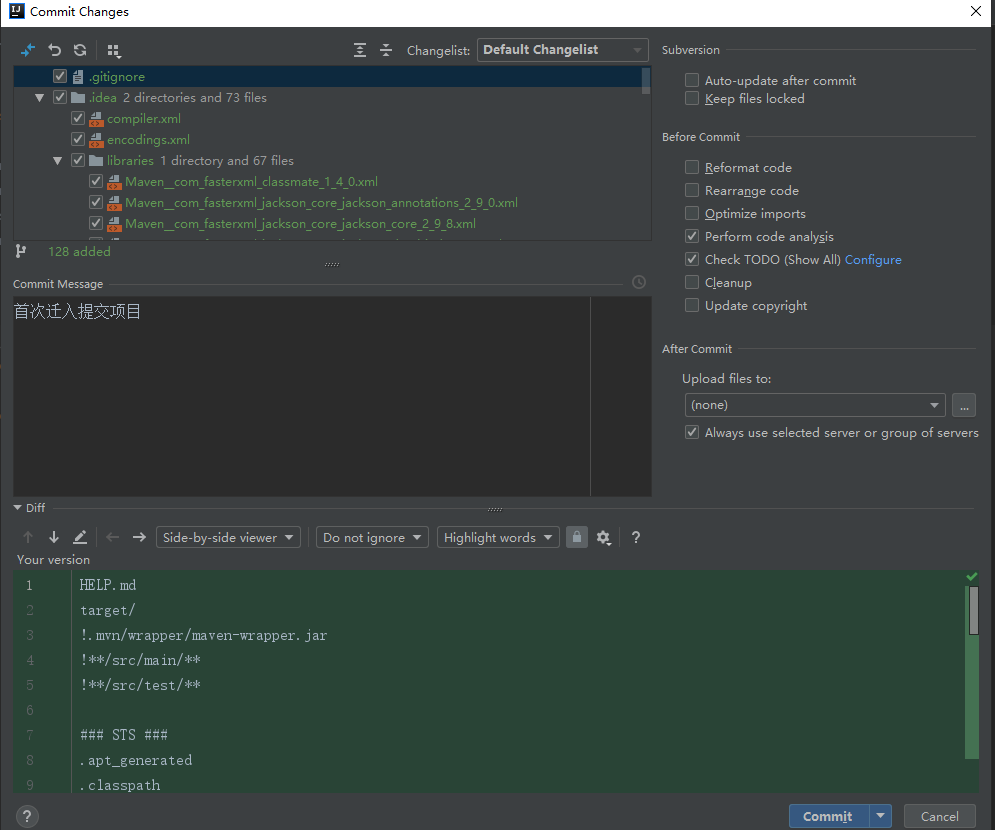This screenshot has height=830, width=995.
Task: Open the Upload files to dropdown
Action: click(x=815, y=405)
